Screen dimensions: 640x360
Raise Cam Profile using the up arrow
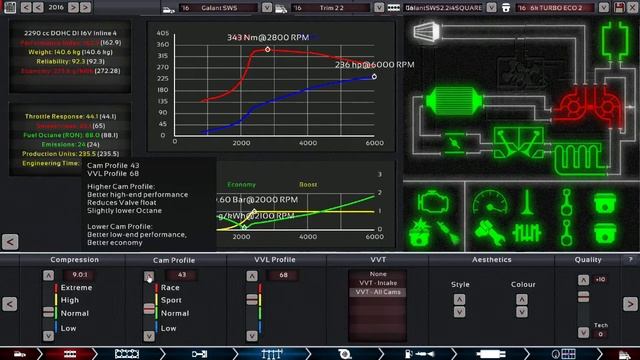(149, 276)
